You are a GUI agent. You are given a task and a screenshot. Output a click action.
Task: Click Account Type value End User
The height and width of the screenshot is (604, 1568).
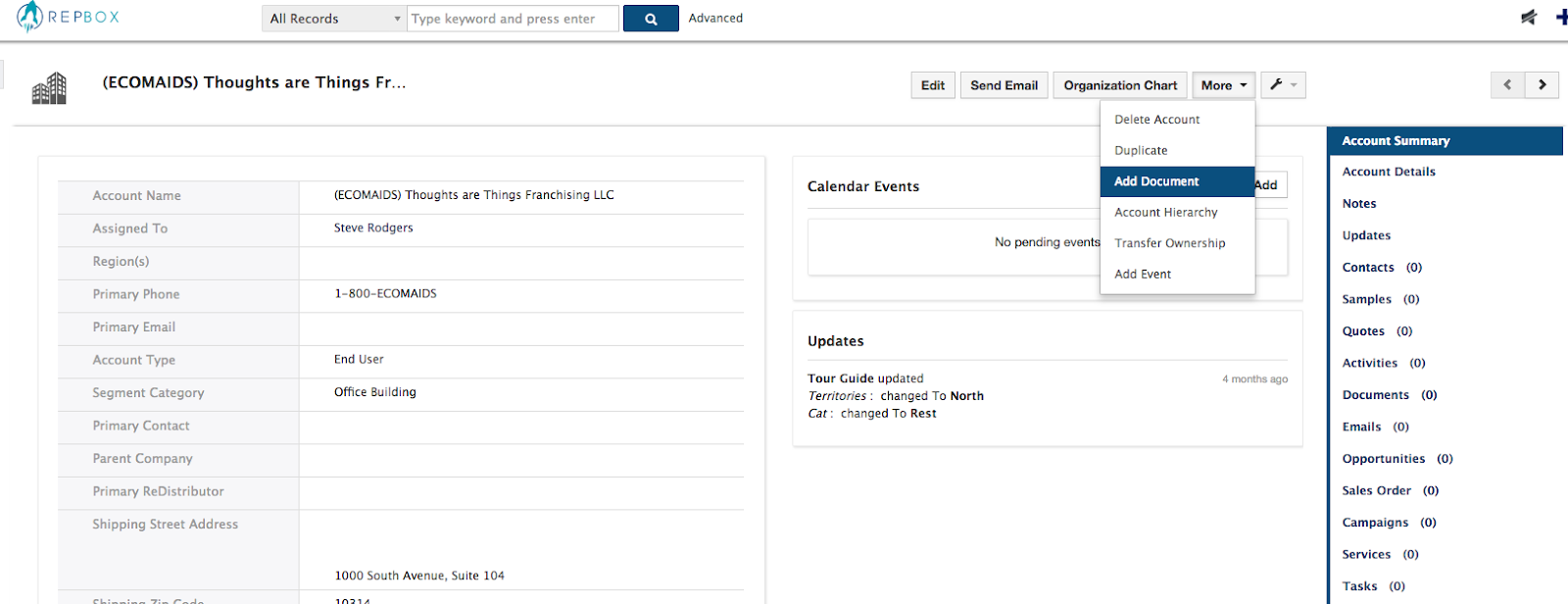[x=359, y=359]
